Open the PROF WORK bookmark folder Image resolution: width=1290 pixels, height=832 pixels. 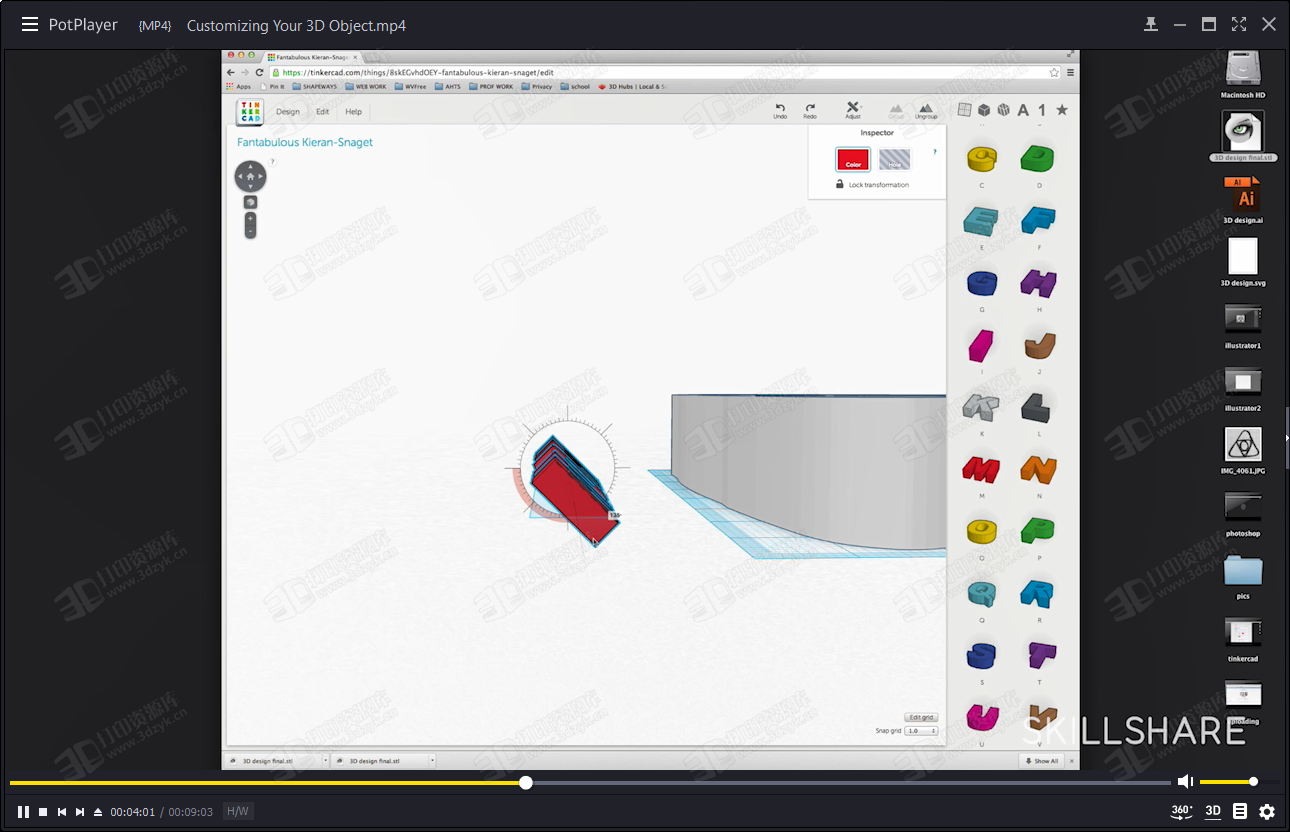pyautogui.click(x=492, y=87)
